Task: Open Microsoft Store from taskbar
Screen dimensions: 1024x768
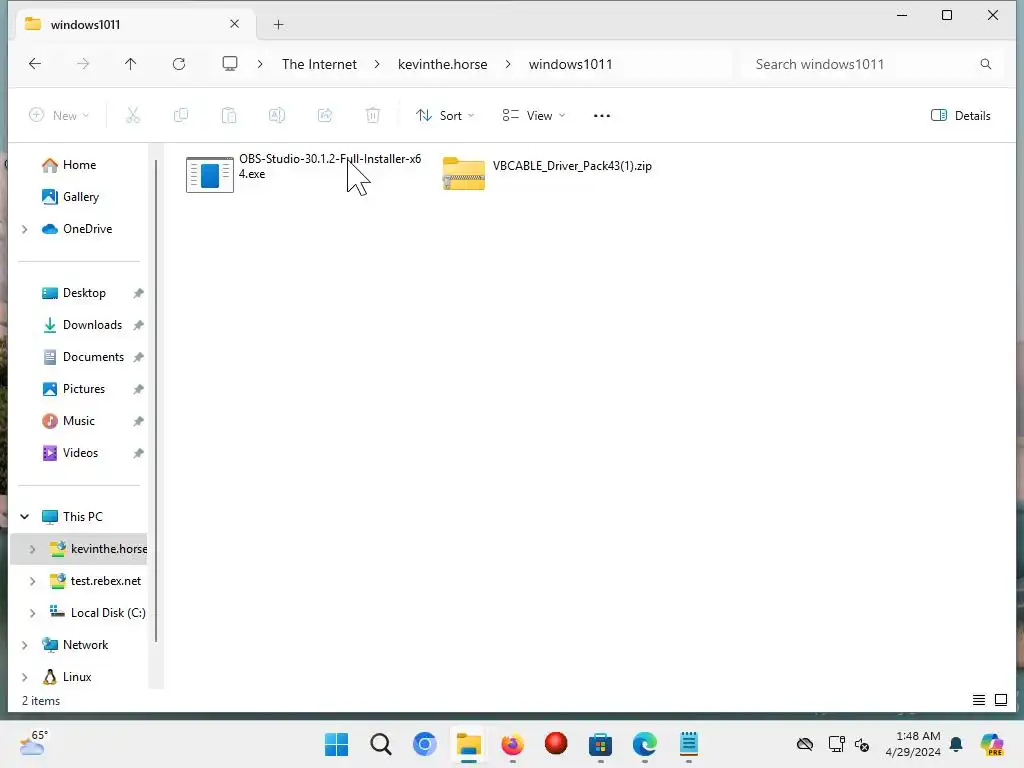Action: coord(600,744)
